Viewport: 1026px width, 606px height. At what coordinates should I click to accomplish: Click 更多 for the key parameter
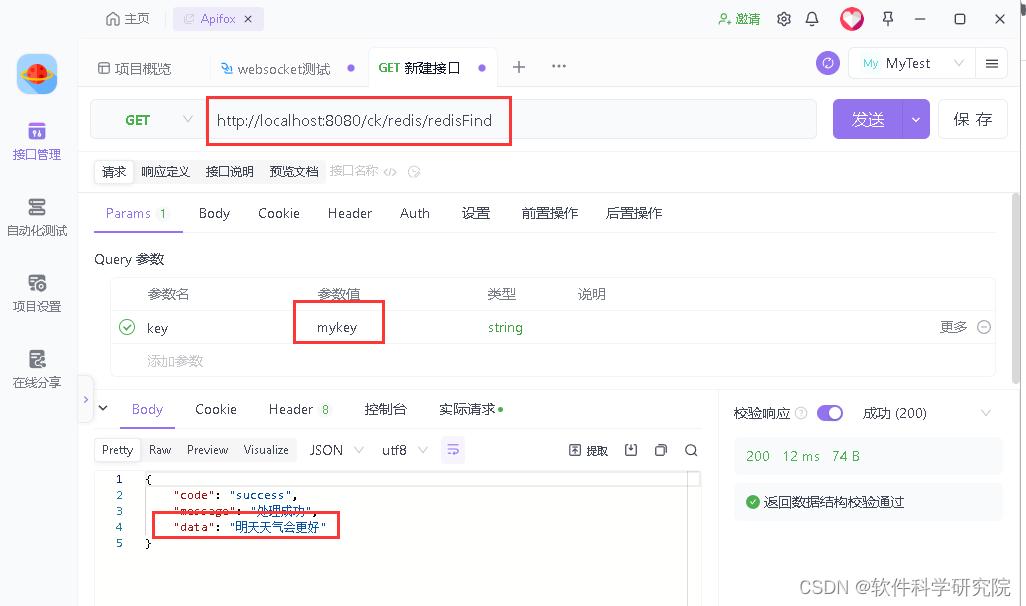pyautogui.click(x=953, y=327)
